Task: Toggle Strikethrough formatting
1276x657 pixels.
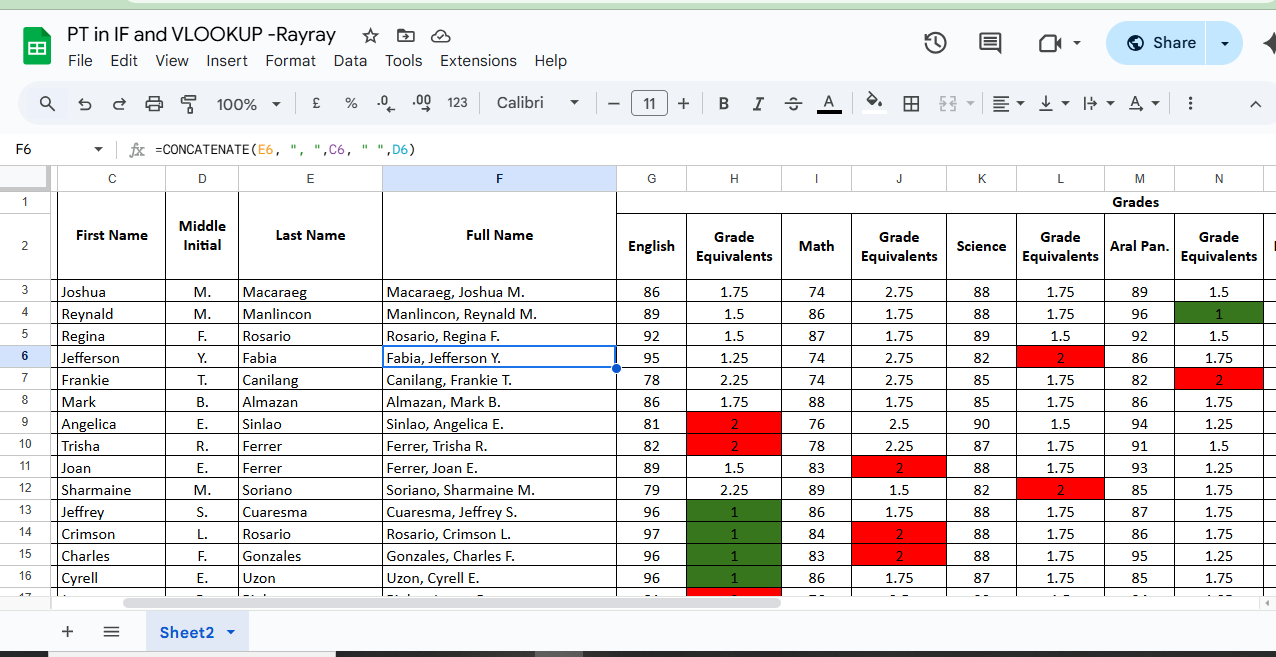Action: [793, 103]
